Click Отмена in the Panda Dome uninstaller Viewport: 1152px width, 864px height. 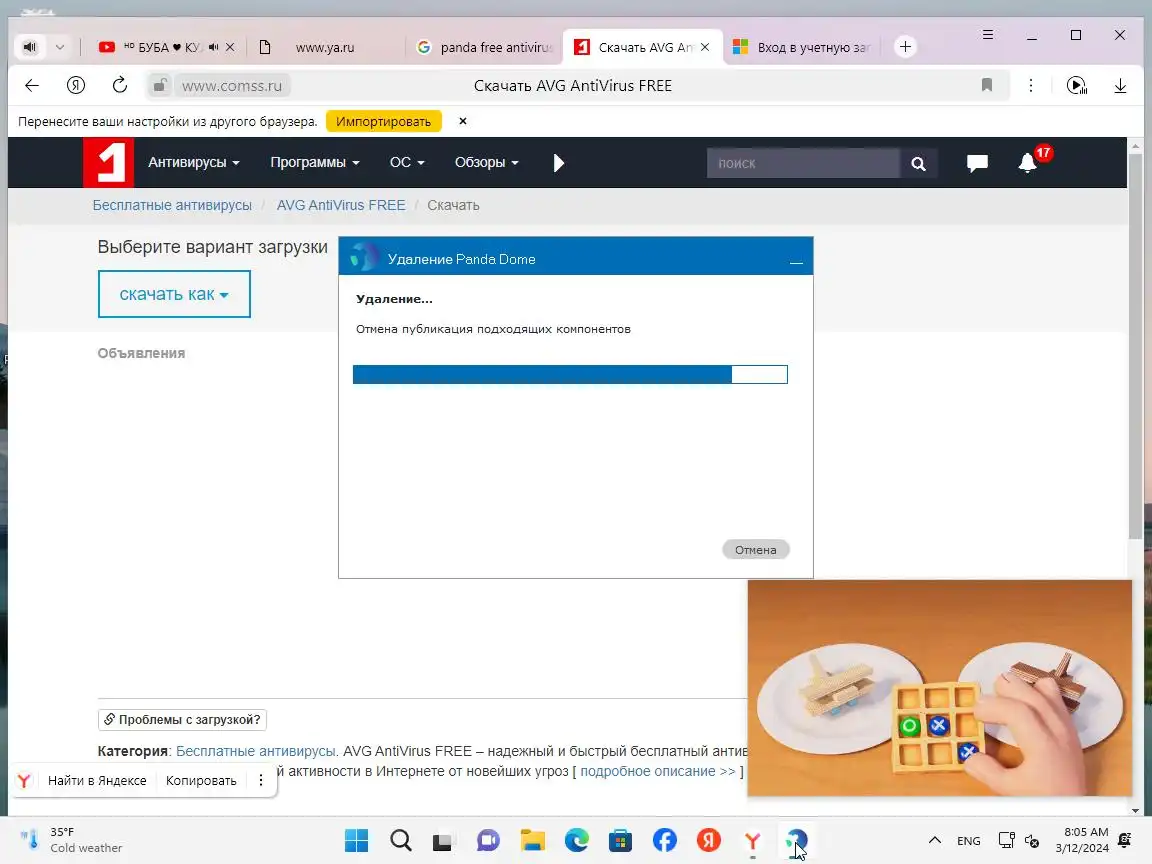click(755, 550)
